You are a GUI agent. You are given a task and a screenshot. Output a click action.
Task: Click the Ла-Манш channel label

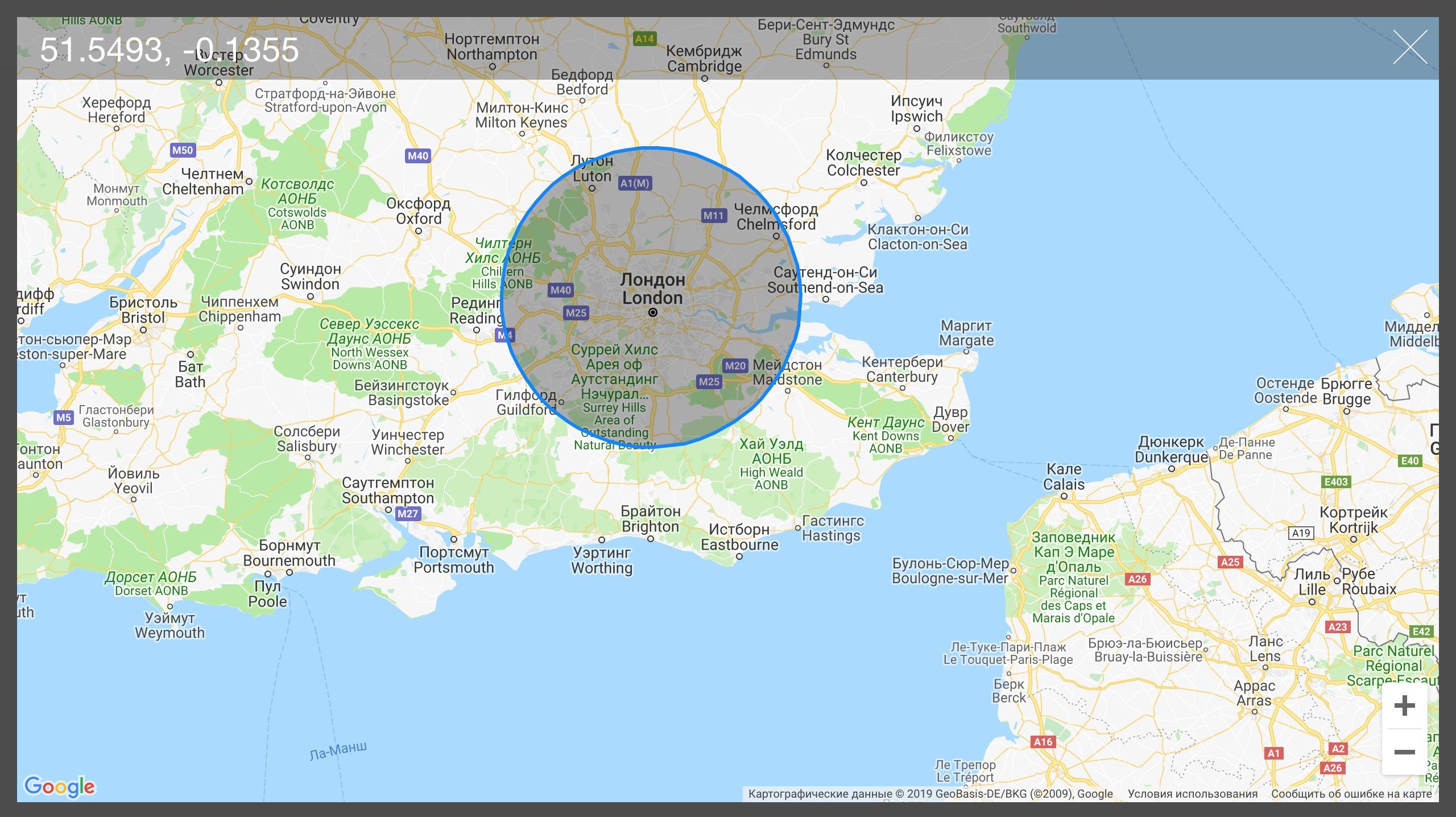click(338, 750)
